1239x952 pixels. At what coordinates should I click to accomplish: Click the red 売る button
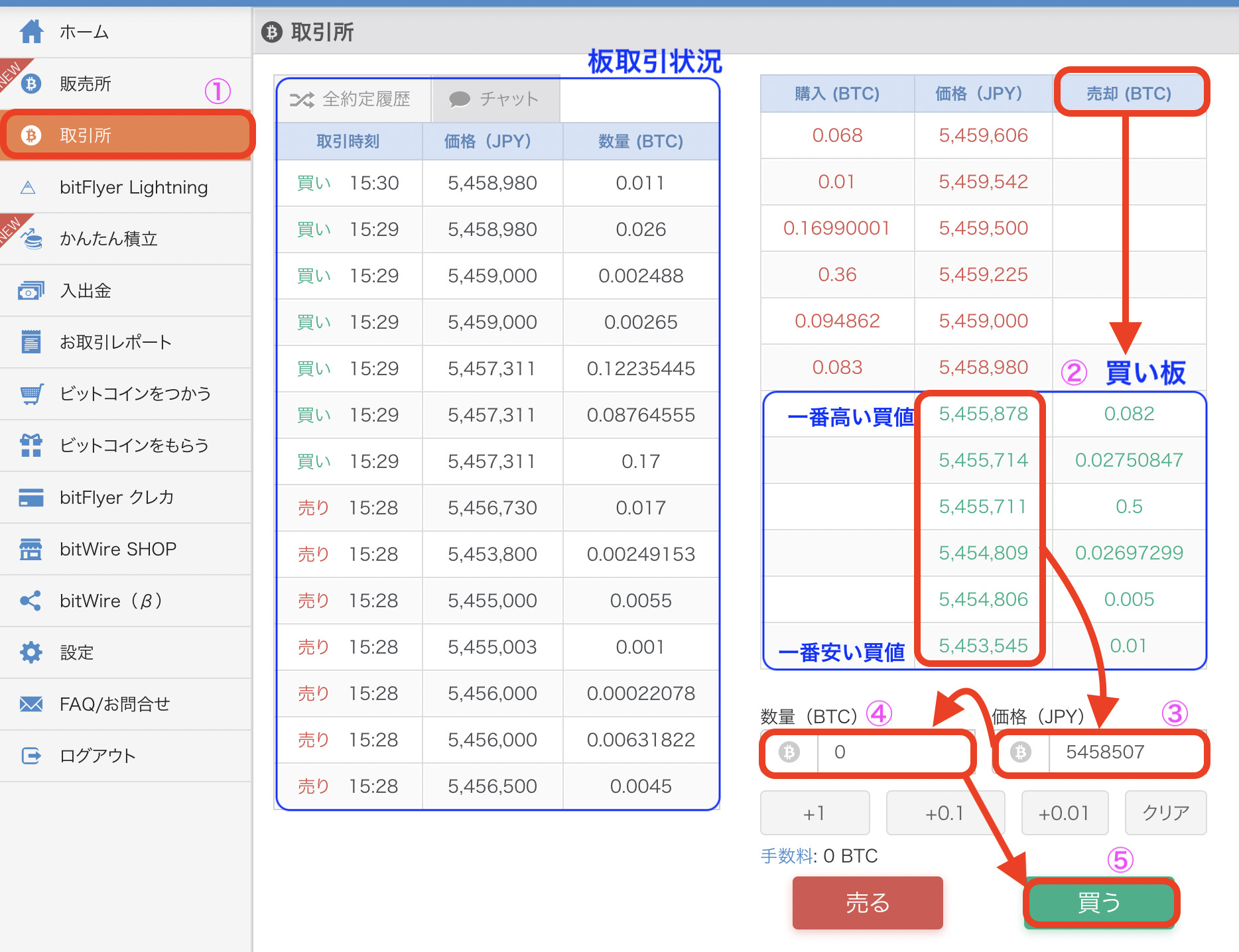pyautogui.click(x=868, y=903)
